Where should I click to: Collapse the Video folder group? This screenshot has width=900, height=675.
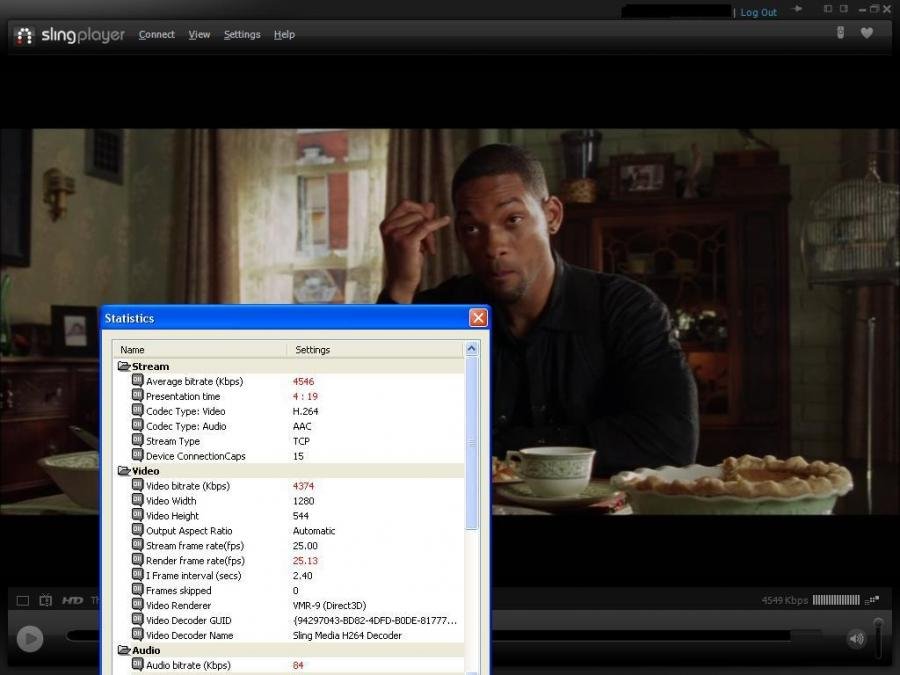(124, 471)
